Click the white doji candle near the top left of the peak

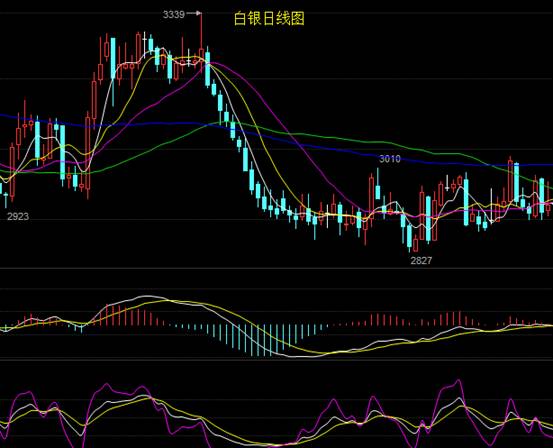tap(144, 44)
